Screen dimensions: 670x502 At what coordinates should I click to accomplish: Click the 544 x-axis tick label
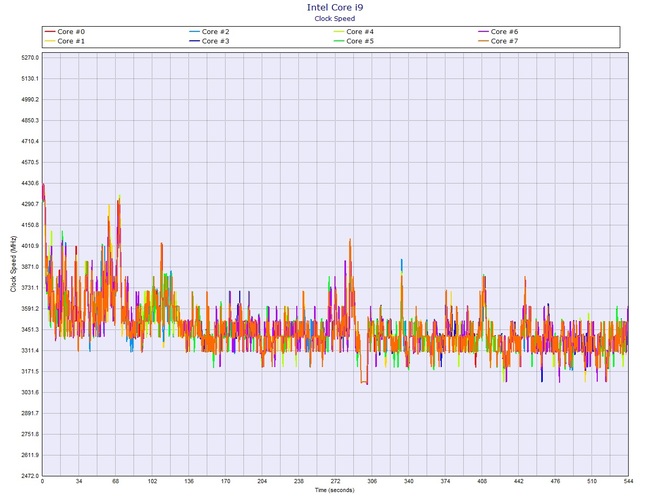click(628, 481)
